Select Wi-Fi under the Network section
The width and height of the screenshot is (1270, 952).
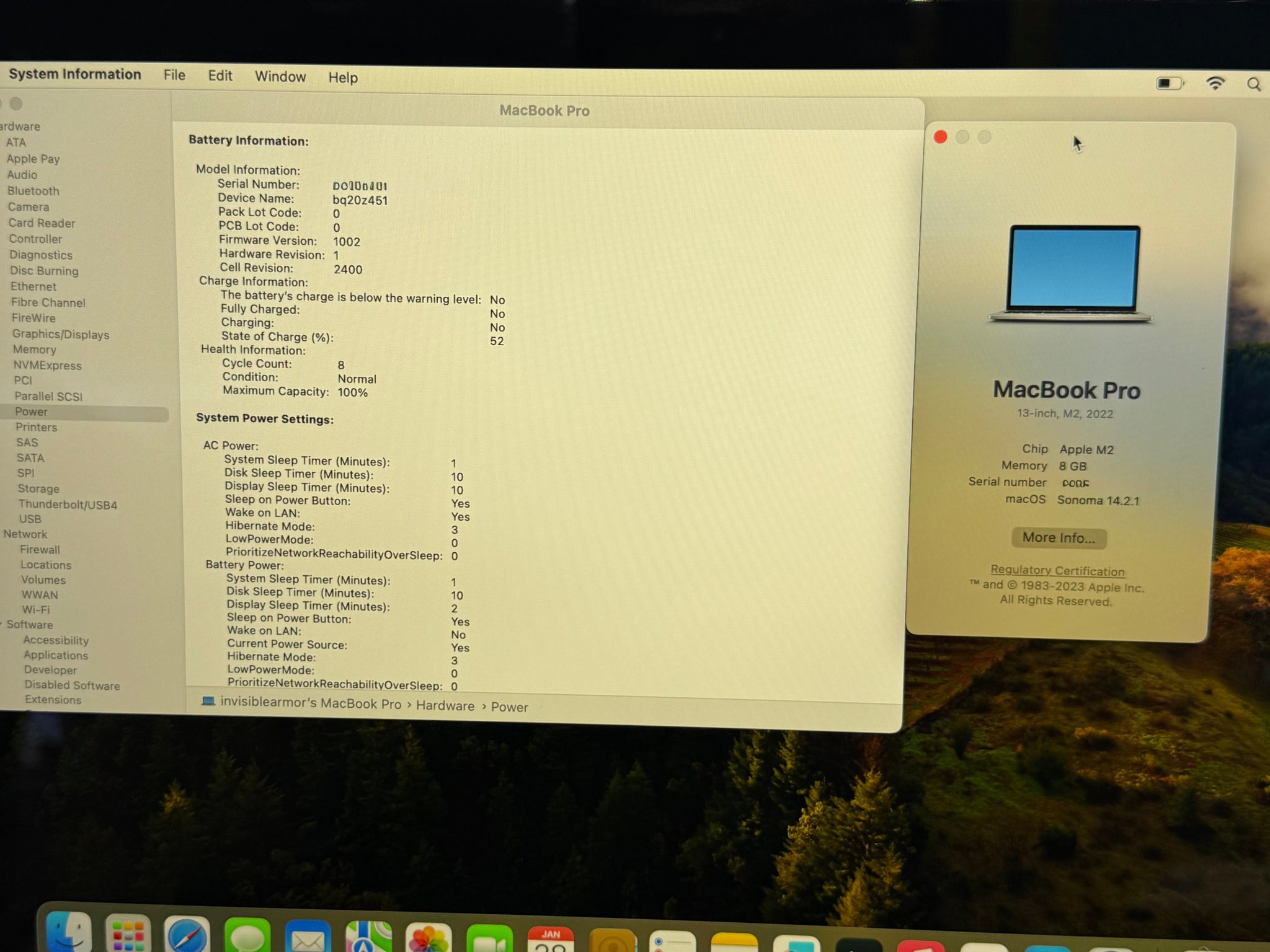coord(36,609)
